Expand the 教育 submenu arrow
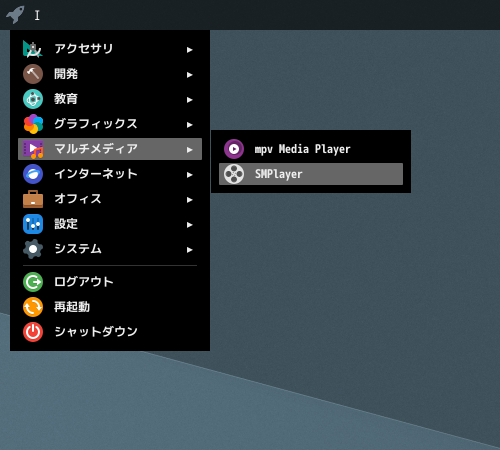Image resolution: width=500 pixels, height=450 pixels. tap(190, 100)
